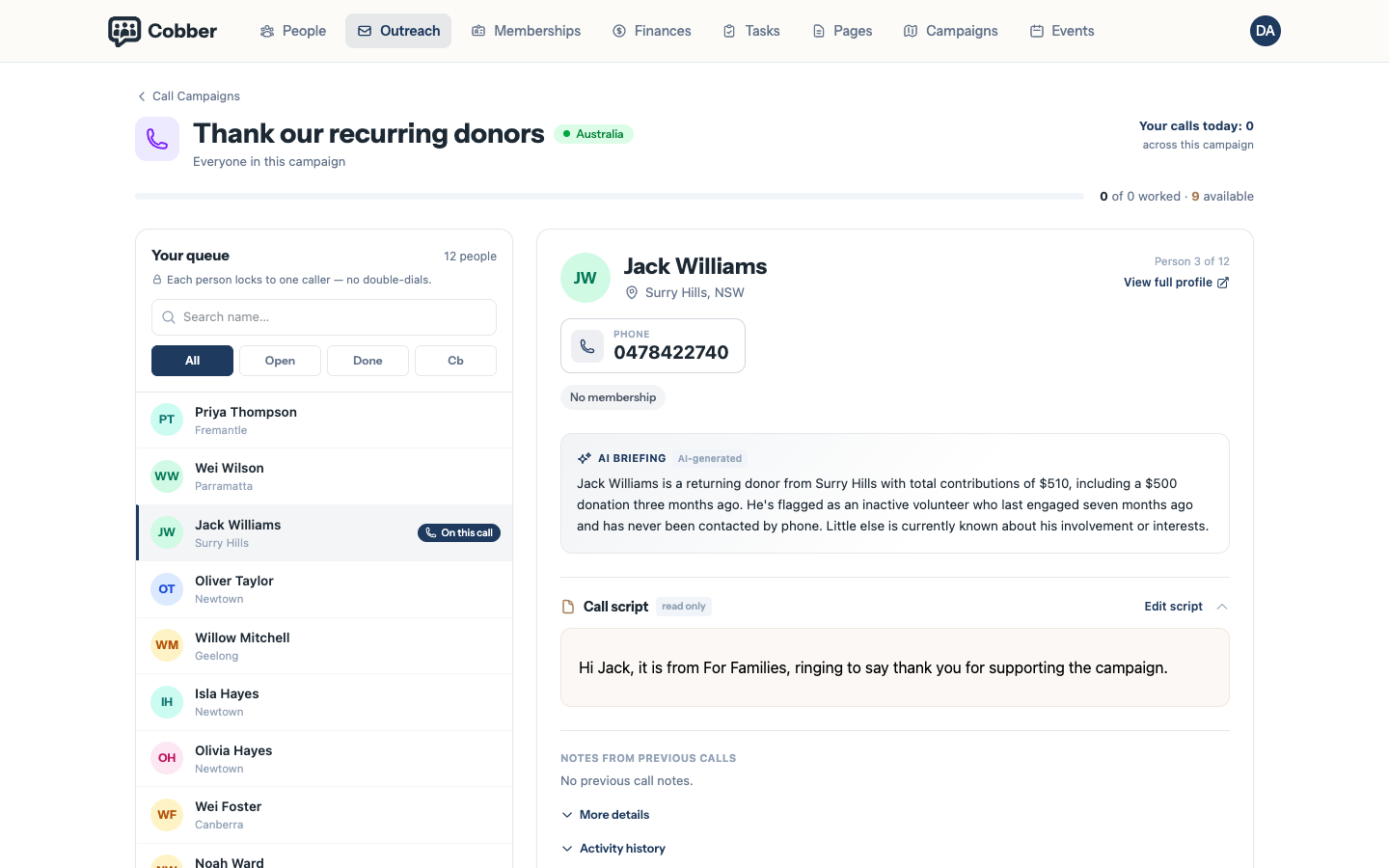Viewport: 1389px width, 868px height.
Task: Click the call script text box
Action: tap(895, 667)
